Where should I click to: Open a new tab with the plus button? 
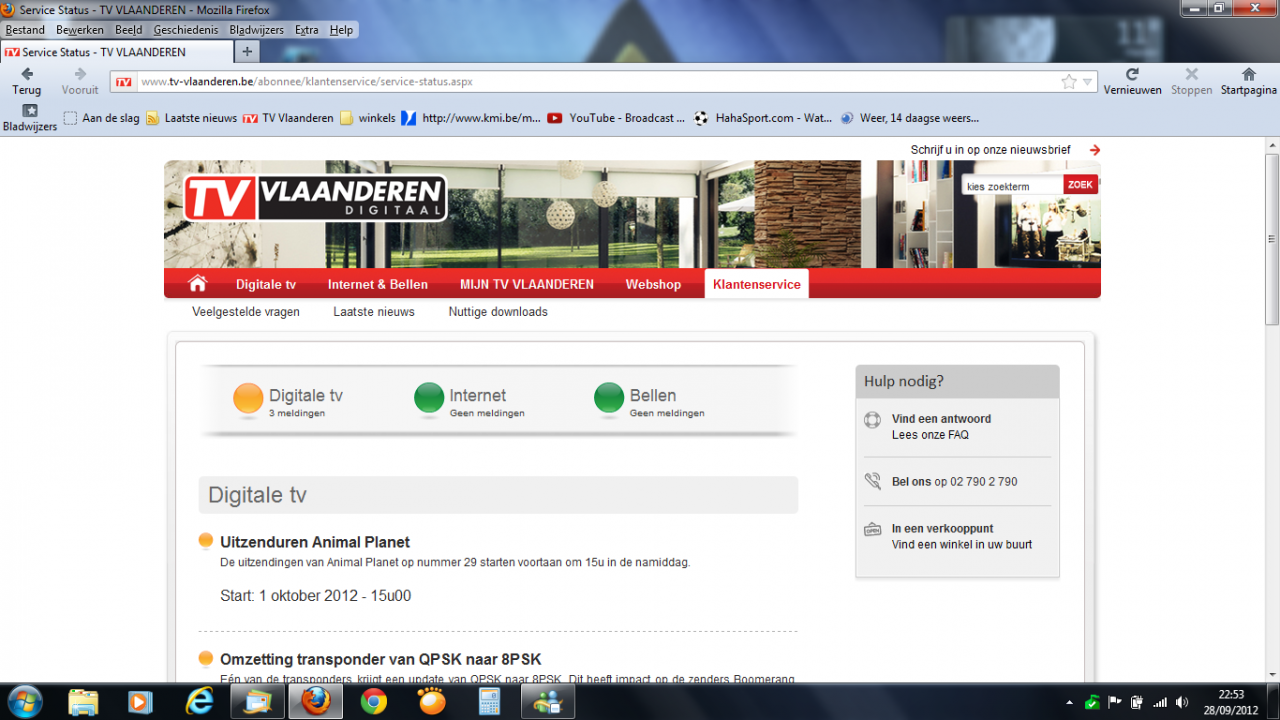coord(247,51)
